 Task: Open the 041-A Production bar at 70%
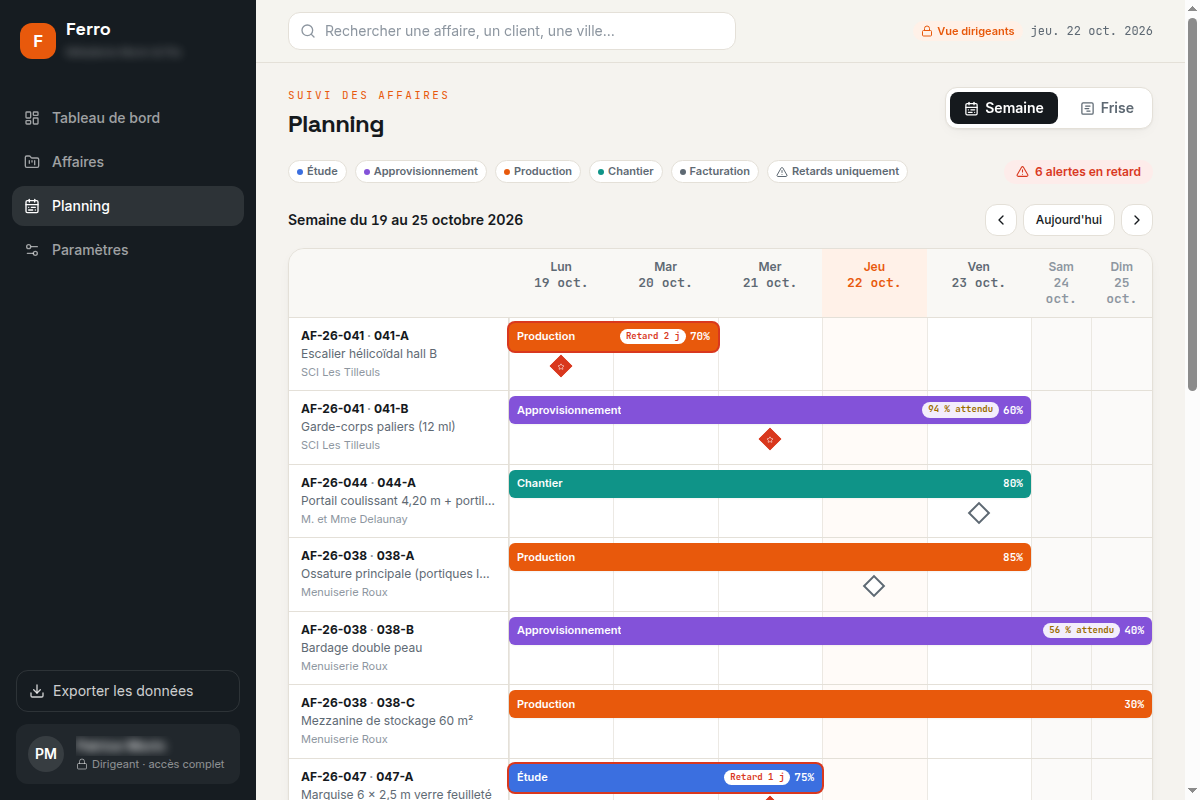pos(613,337)
